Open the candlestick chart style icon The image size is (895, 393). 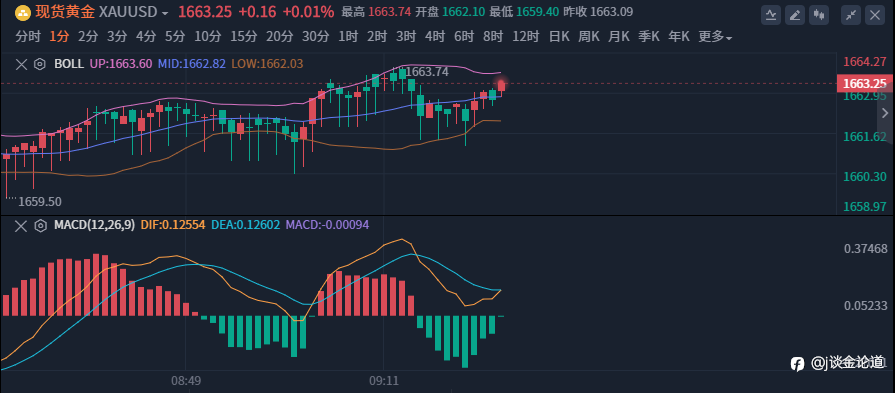pos(819,15)
